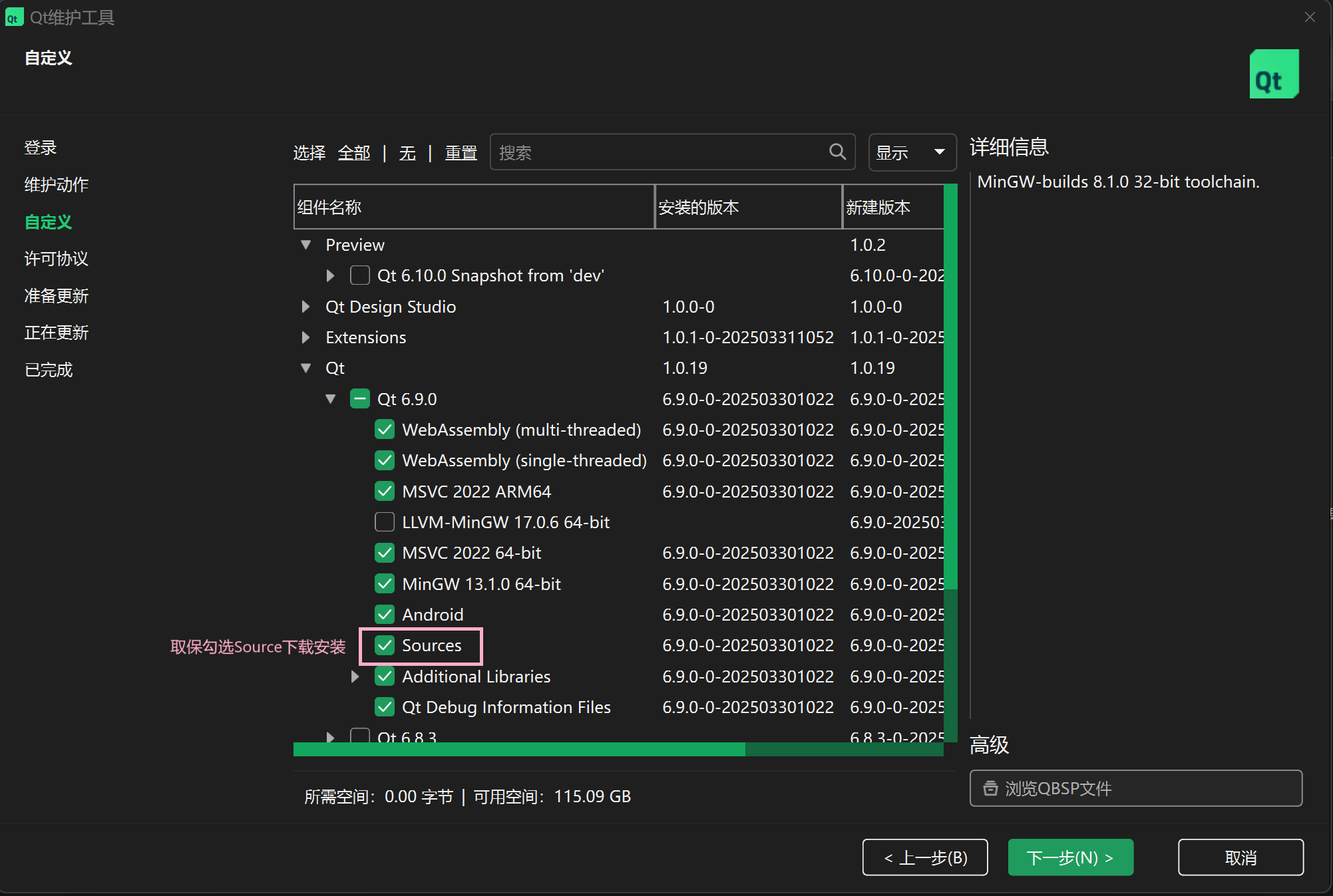Click the Qt logo in top right corner
1333x896 pixels.
(x=1273, y=74)
